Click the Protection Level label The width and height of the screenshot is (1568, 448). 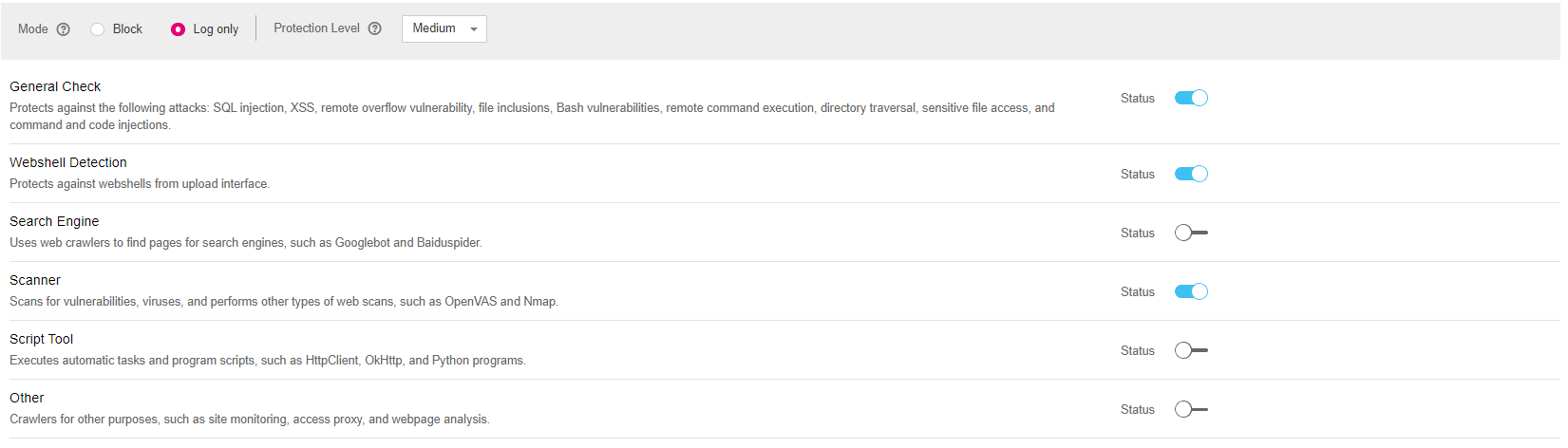(316, 28)
